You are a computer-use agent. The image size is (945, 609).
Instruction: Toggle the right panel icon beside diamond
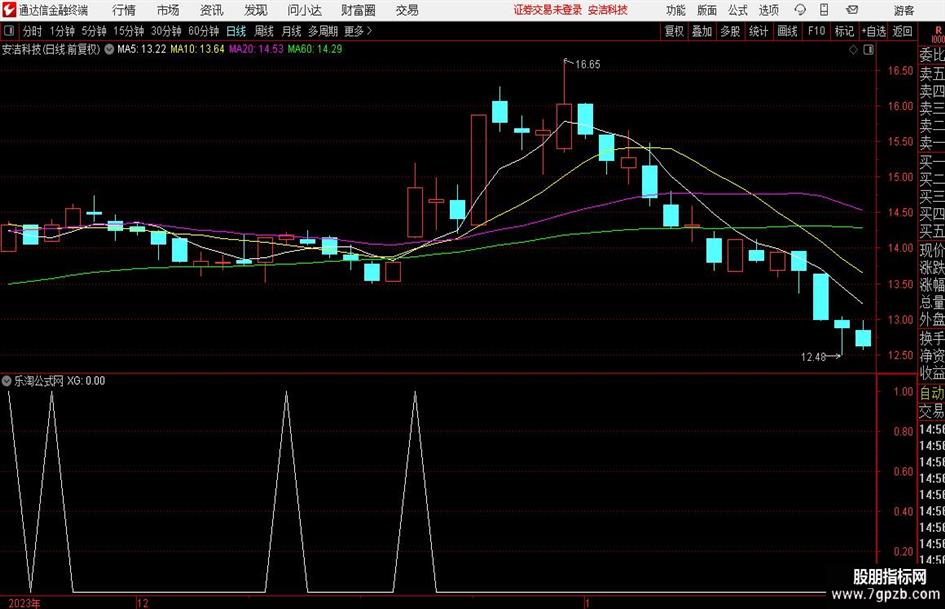pyautogui.click(x=868, y=50)
